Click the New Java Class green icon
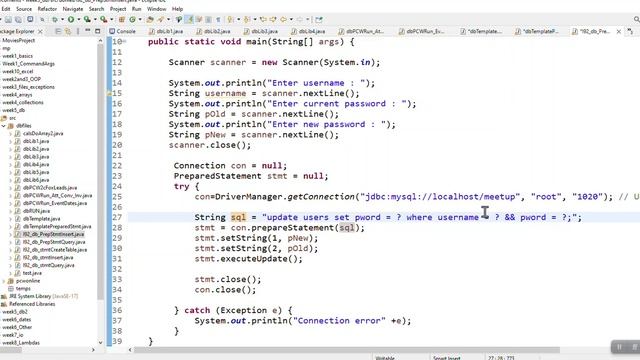640x360 pixels. pyautogui.click(x=132, y=19)
